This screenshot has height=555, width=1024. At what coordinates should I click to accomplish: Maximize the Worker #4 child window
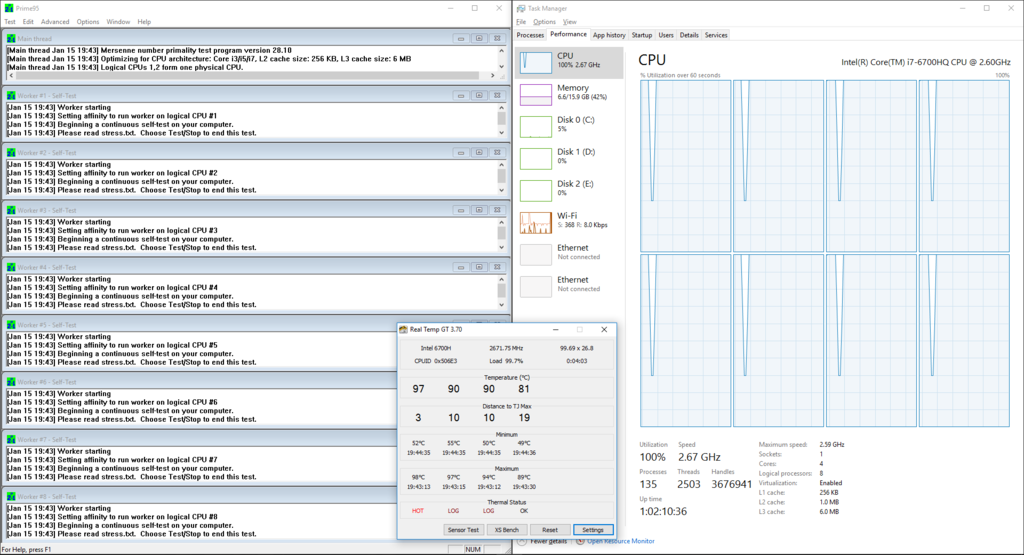coord(479,267)
